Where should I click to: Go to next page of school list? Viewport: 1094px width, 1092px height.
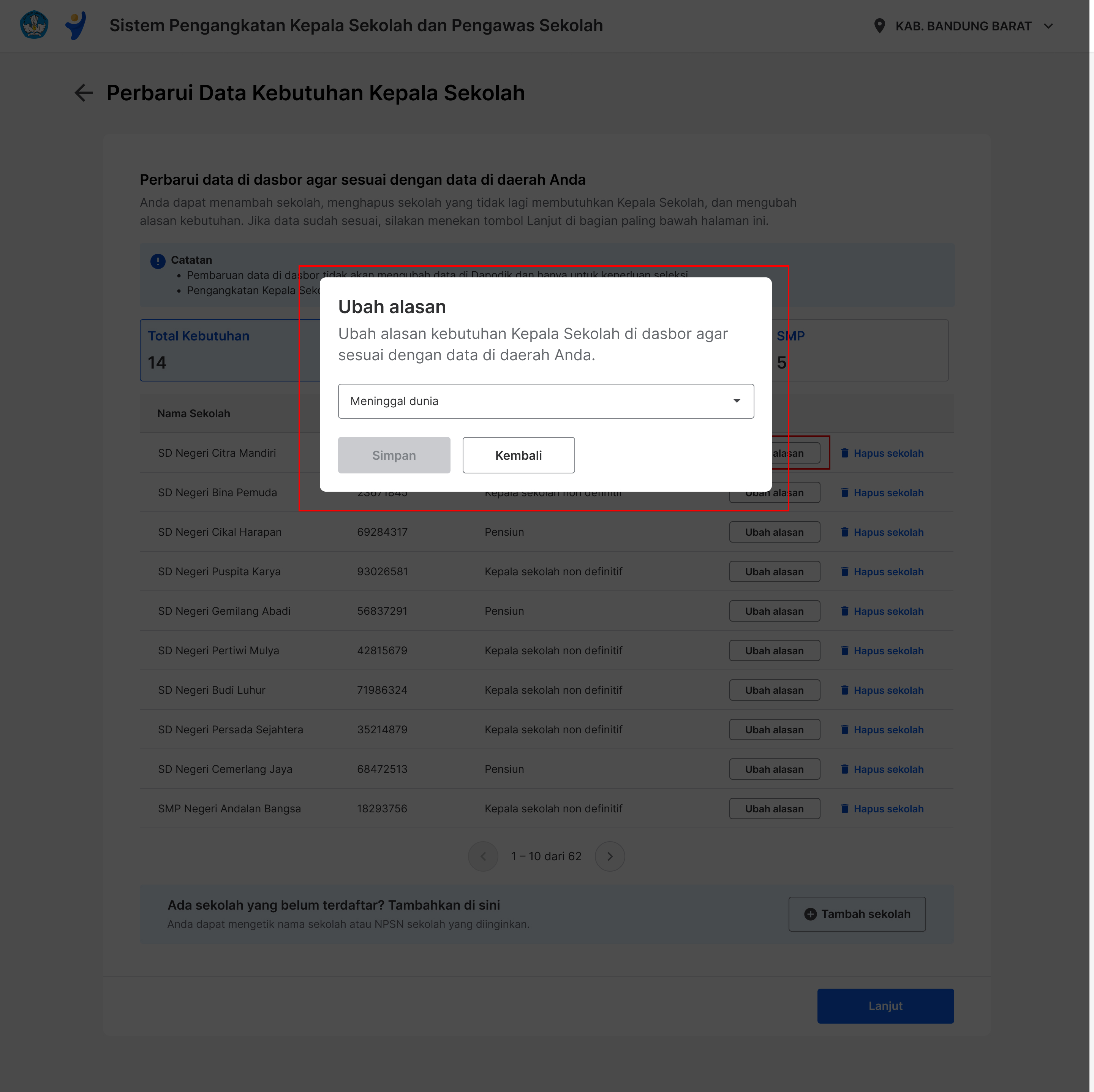tap(610, 856)
